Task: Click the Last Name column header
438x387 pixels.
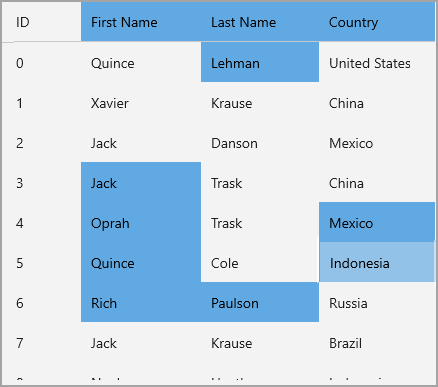Action: pos(260,22)
